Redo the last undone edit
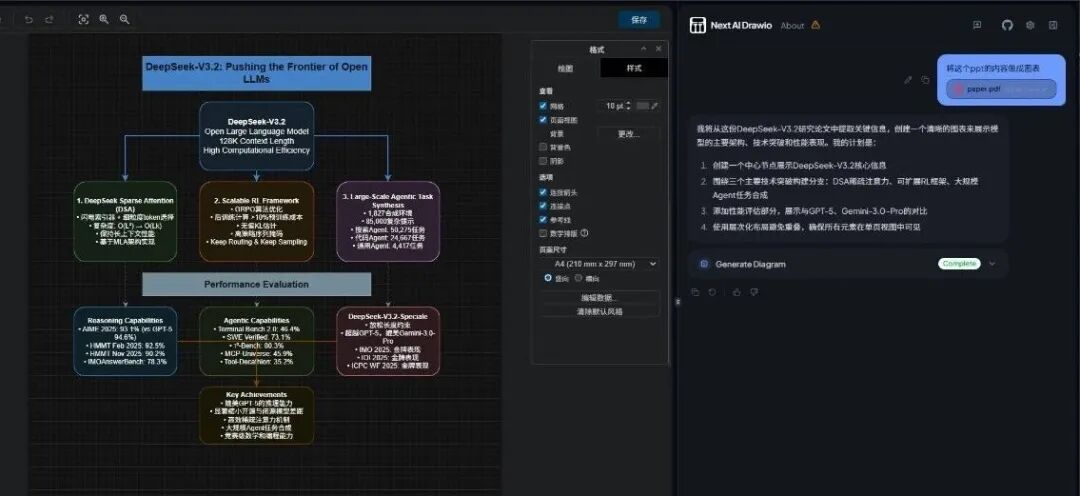The image size is (1080, 496). coord(49,19)
